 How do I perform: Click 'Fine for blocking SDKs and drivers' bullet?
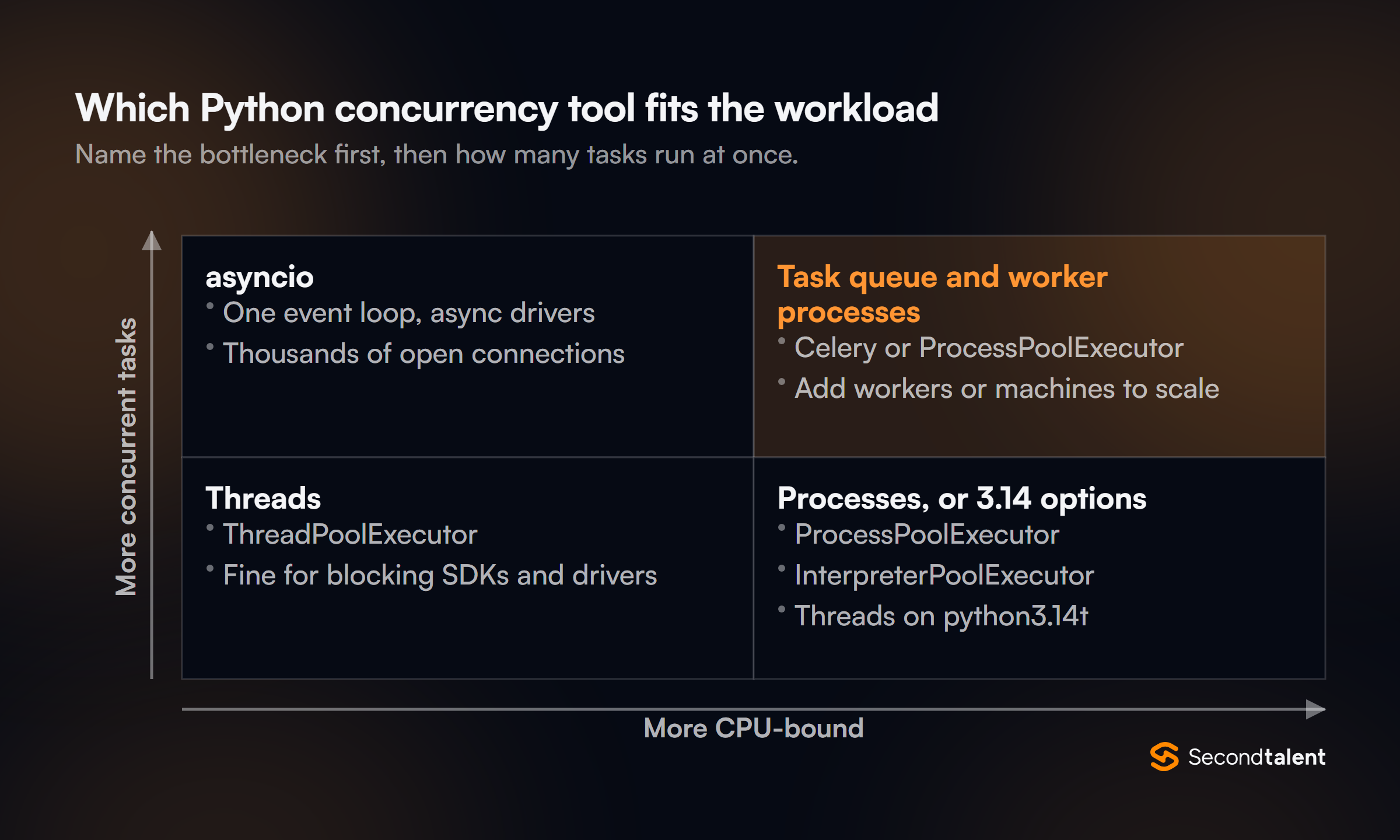point(440,576)
